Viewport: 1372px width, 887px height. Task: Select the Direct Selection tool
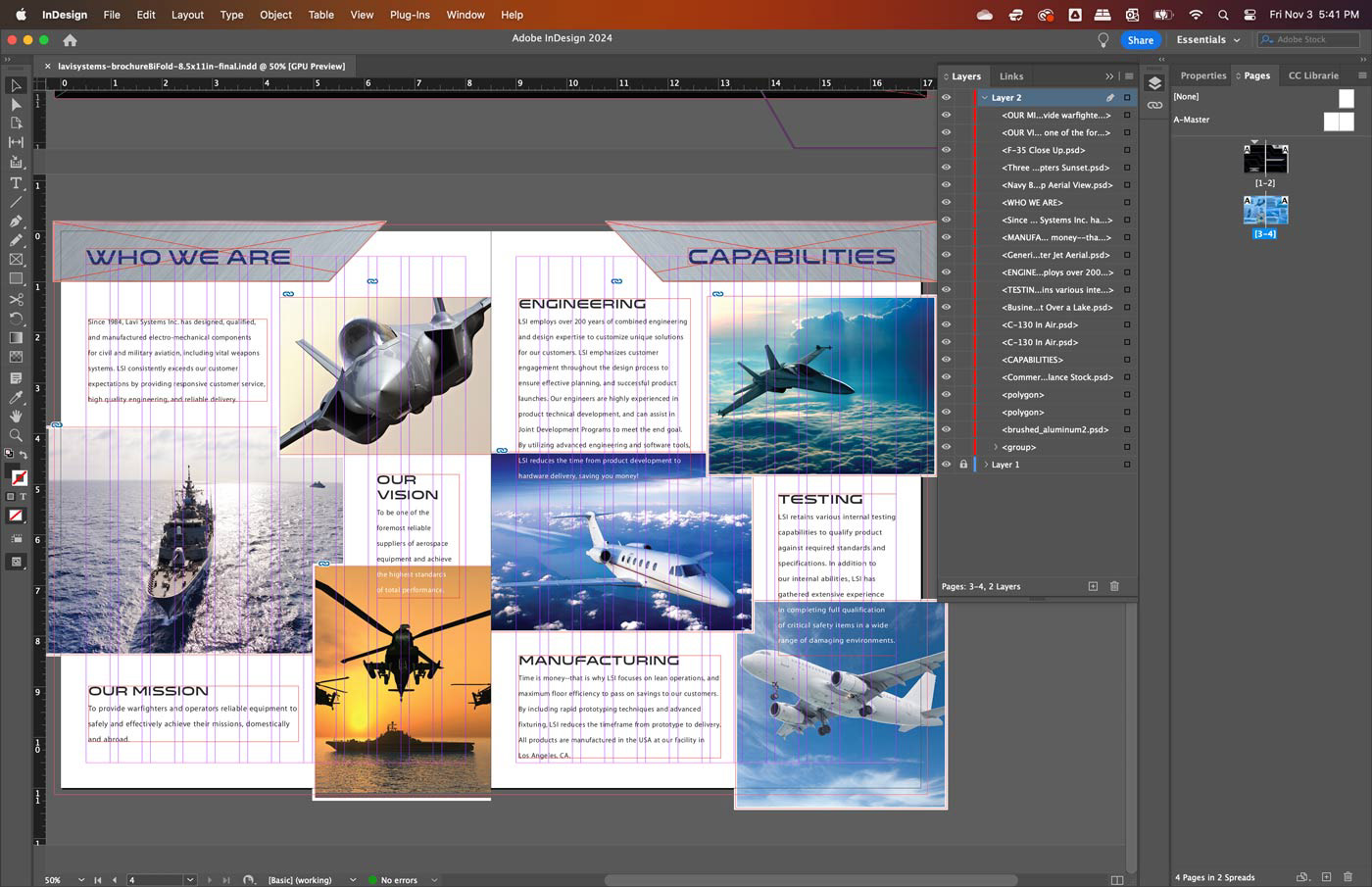tap(16, 104)
